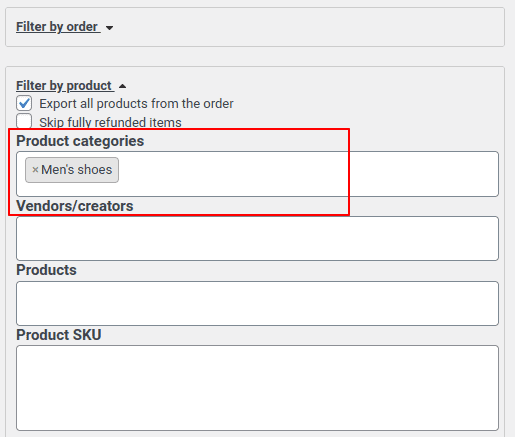515x437 pixels.
Task: Click the Export all products label text
Action: [x=136, y=104]
